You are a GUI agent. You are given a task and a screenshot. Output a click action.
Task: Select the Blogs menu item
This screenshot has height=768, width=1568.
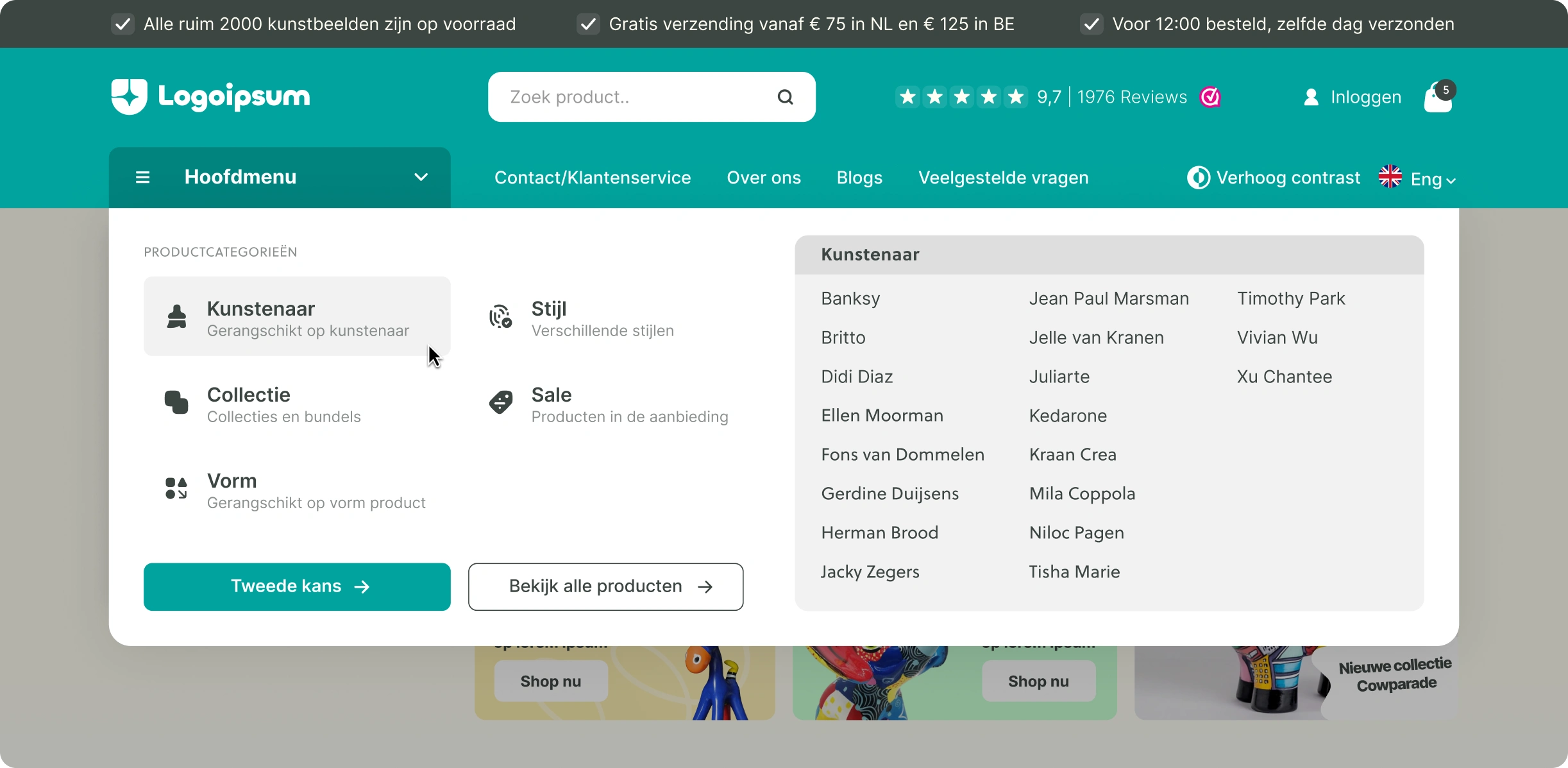(859, 177)
